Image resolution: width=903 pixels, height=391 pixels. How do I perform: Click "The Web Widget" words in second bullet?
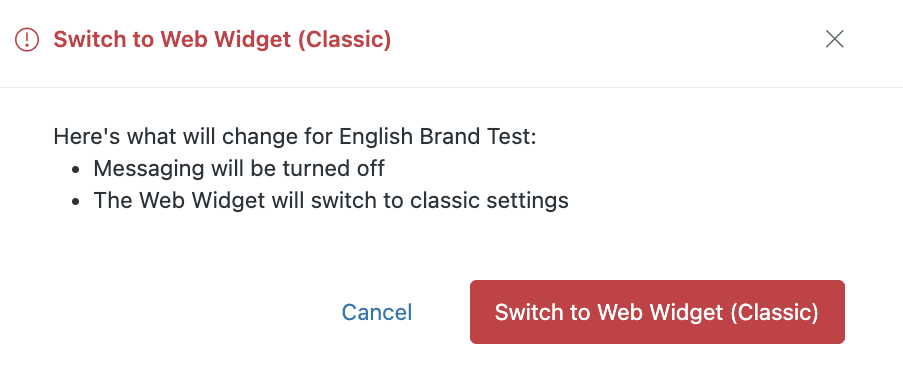179,200
